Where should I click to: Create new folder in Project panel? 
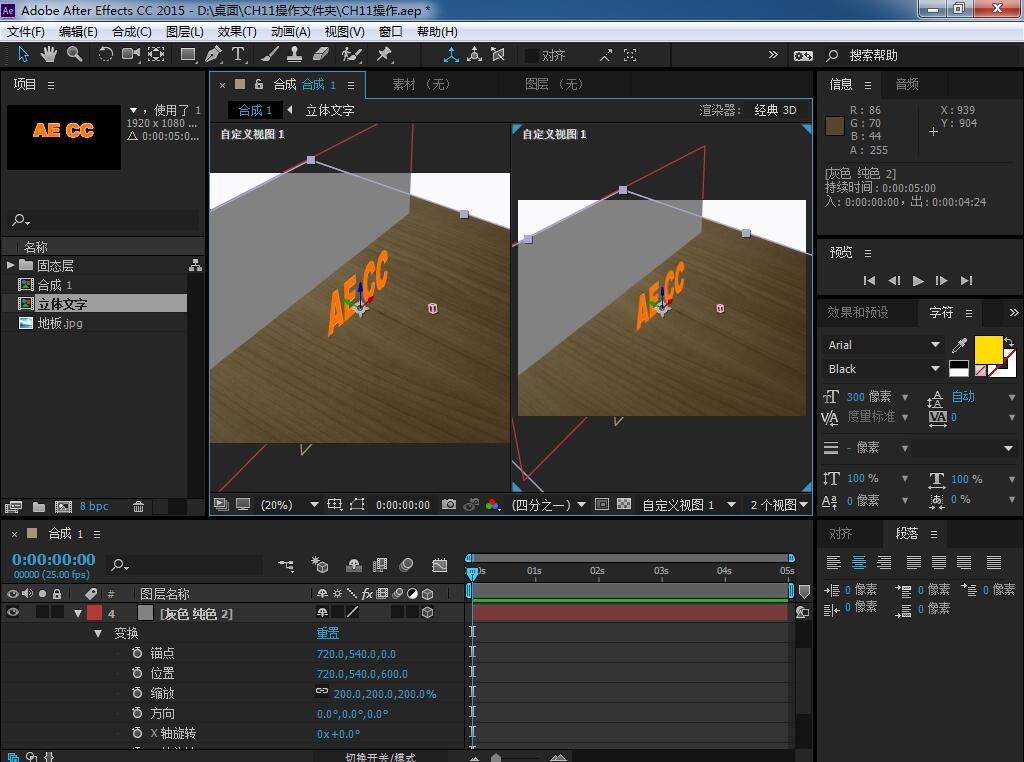[39, 506]
